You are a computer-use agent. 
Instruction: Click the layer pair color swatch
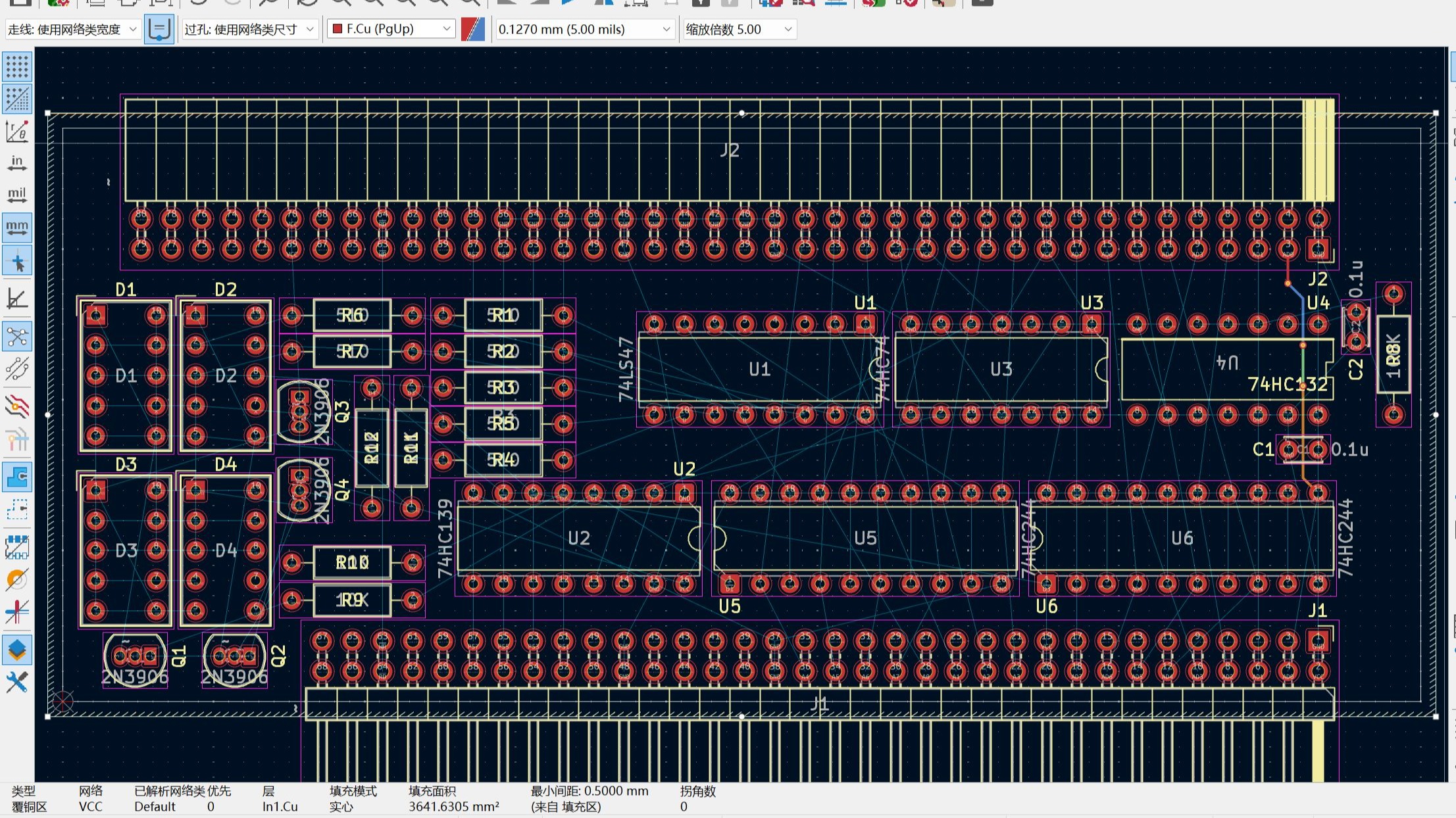pyautogui.click(x=473, y=30)
